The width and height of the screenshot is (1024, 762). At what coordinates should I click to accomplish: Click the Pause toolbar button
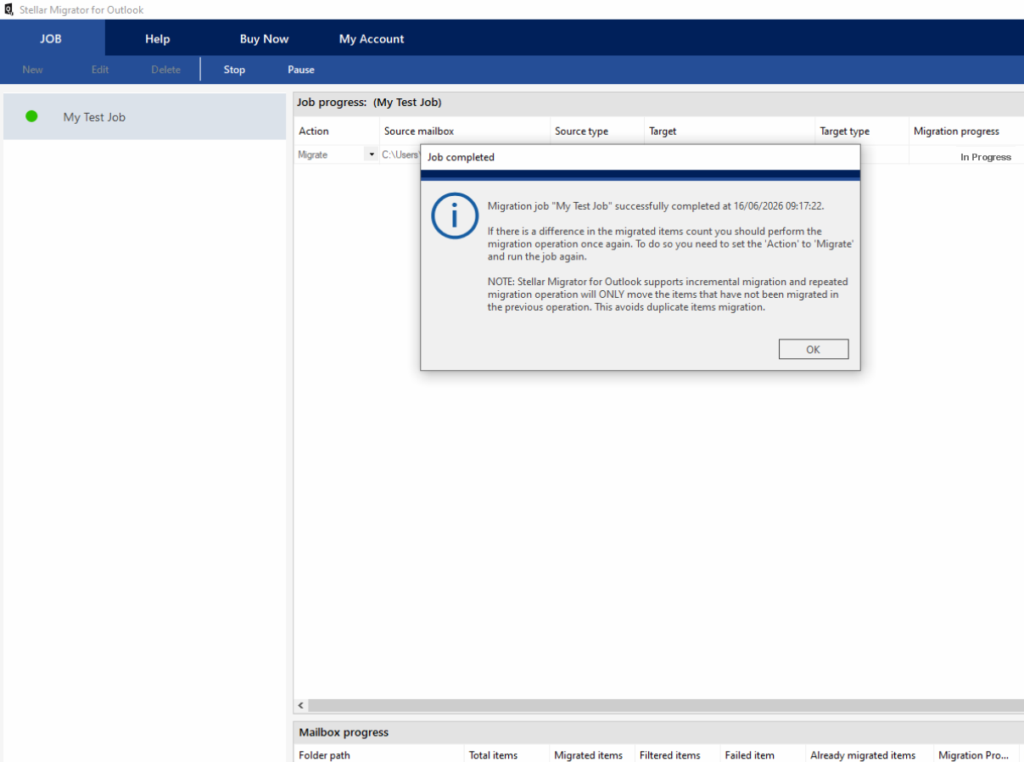pos(301,69)
